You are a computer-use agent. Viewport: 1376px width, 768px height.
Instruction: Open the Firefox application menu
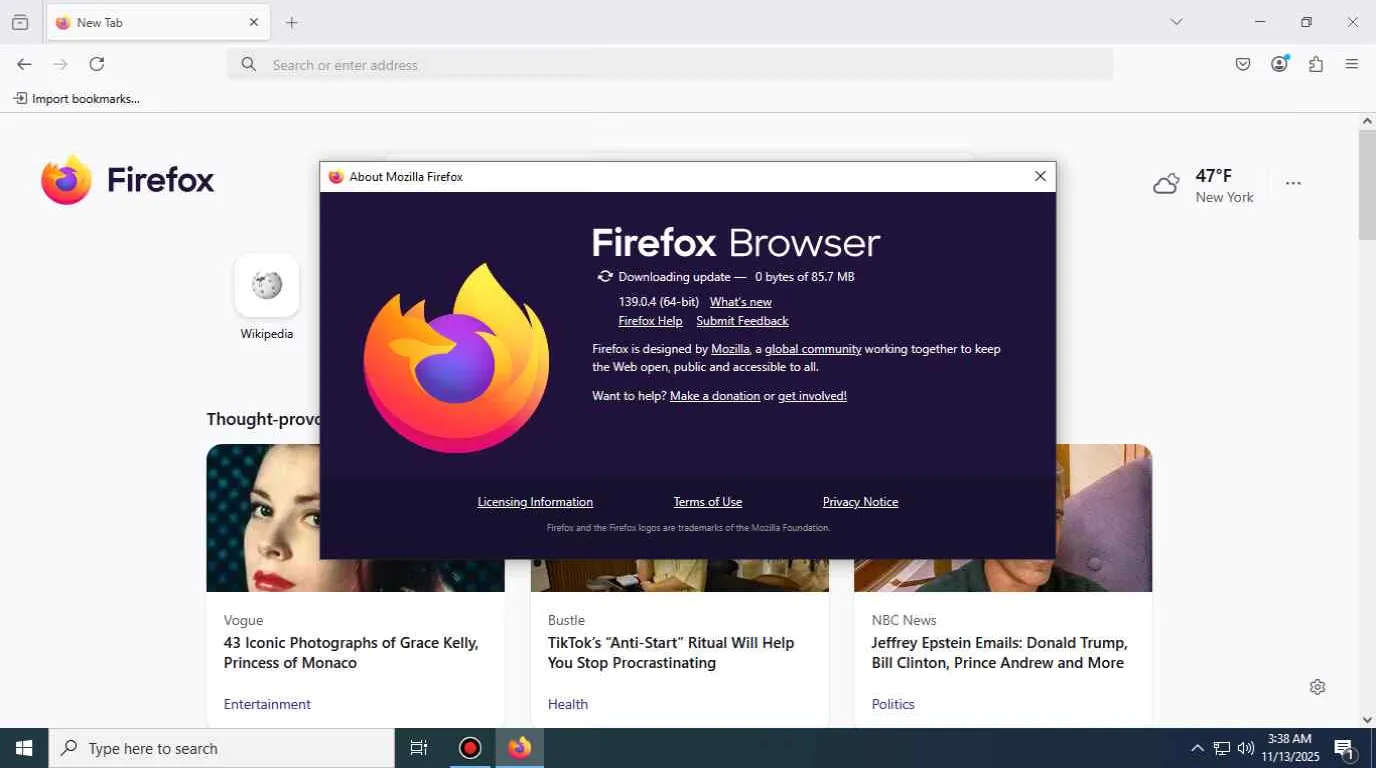pos(1352,64)
